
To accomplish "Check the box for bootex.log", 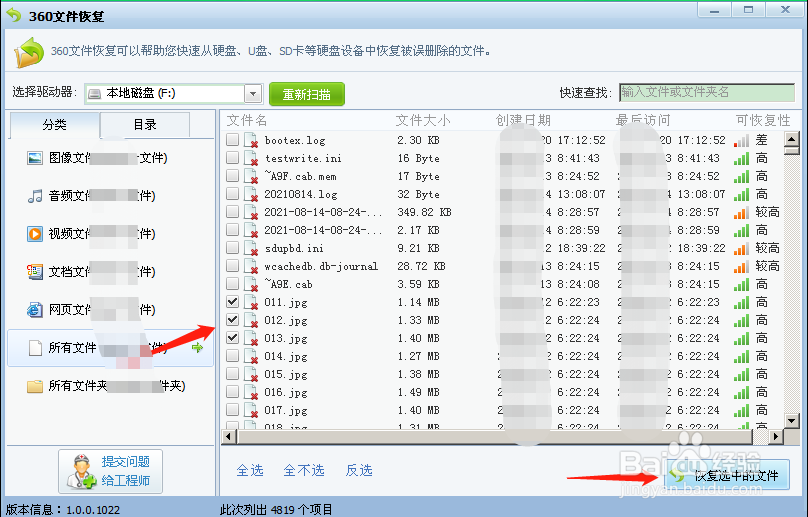I will point(232,140).
